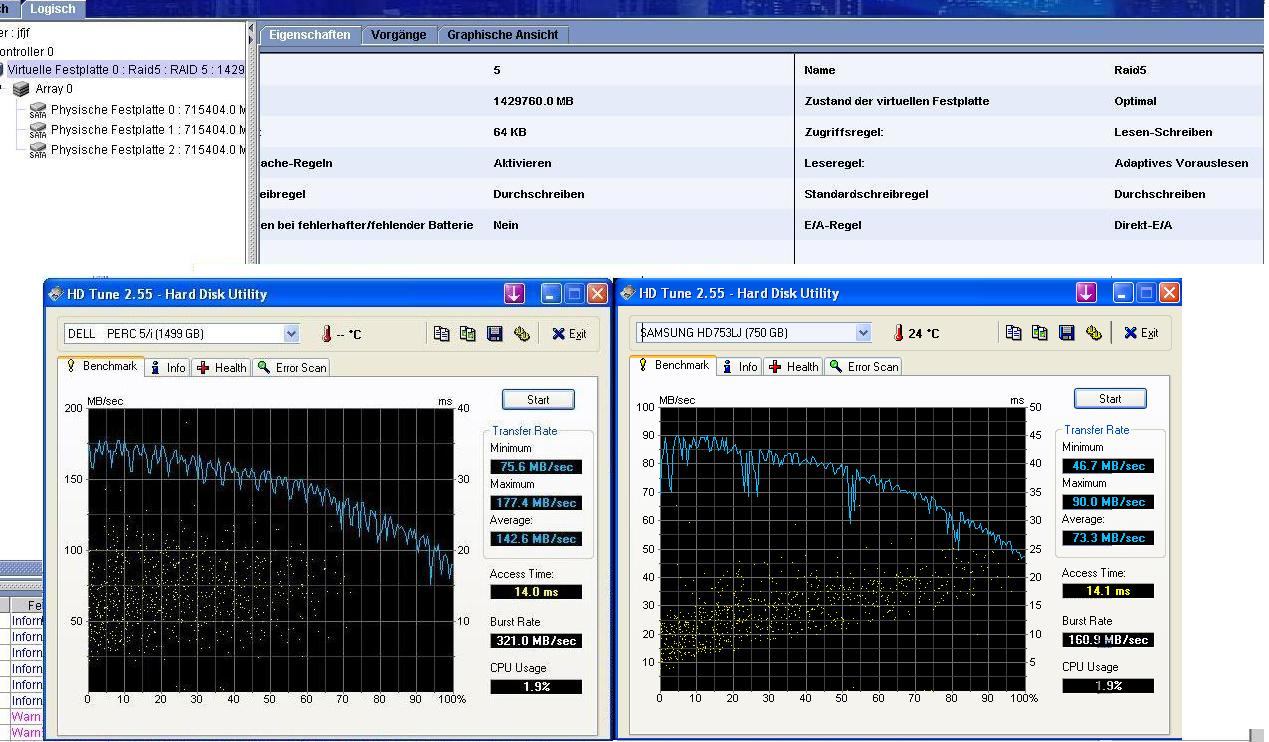Screen dimensions: 1269x742
Task: Open options in Samsung HD Tune window
Action: [x=1093, y=333]
